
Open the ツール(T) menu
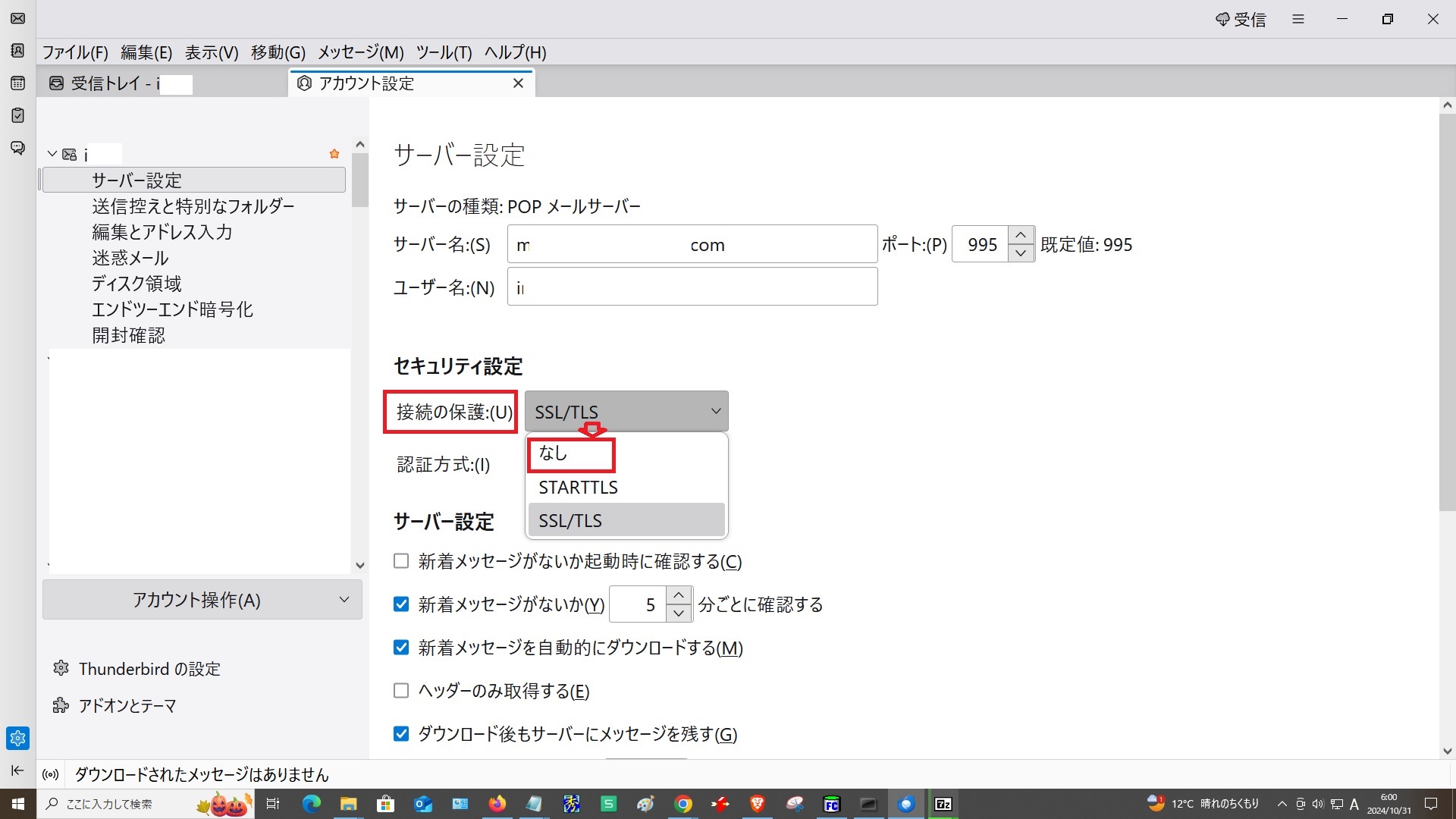pos(444,52)
